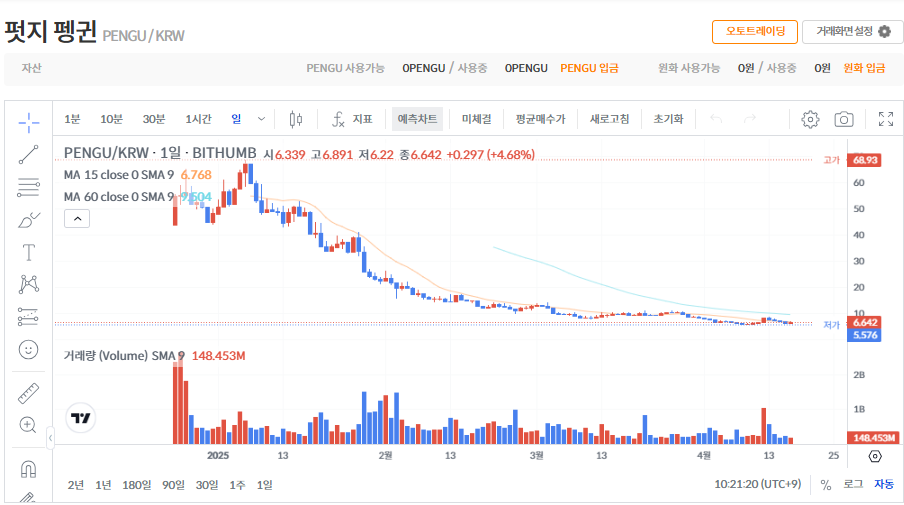Click the MA 60 close indicator legend
Viewport: 904px width, 505px height.
click(119, 197)
